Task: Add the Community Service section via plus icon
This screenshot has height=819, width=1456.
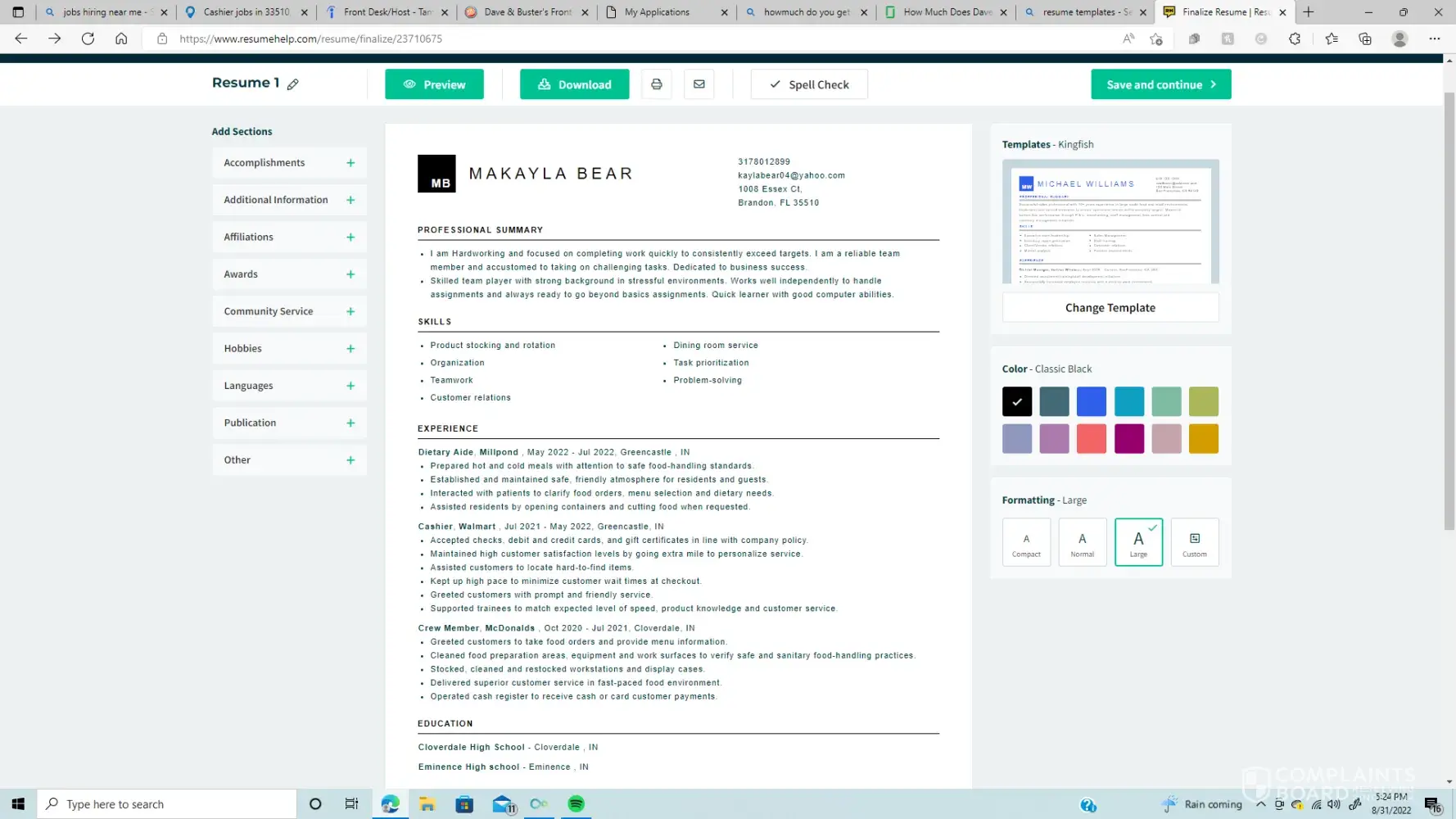Action: [x=350, y=311]
